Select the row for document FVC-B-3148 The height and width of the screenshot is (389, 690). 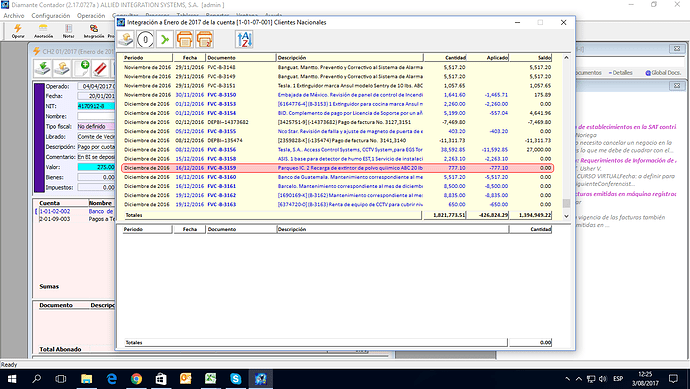click(x=337, y=67)
